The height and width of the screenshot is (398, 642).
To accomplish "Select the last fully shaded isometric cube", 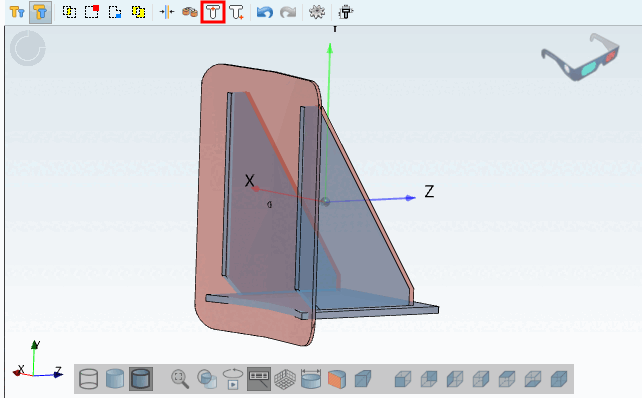I will (x=559, y=379).
